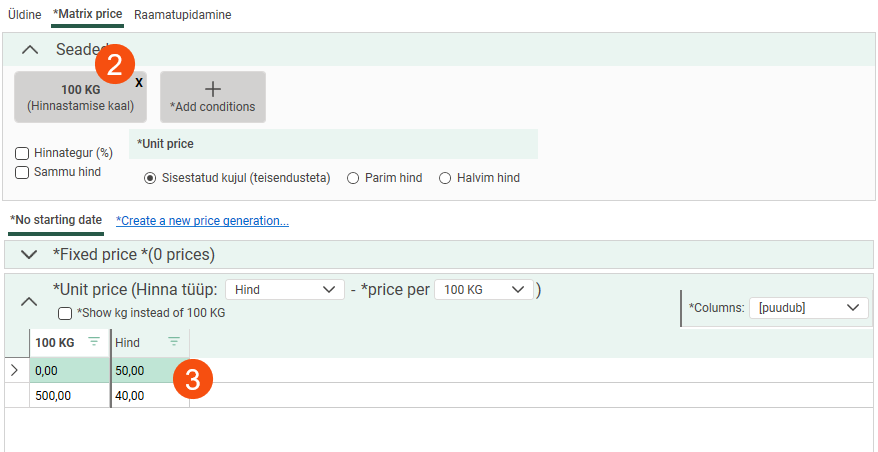Open the Raamatupidamine tab
Image resolution: width=878 pixels, height=452 pixels.
[x=183, y=15]
